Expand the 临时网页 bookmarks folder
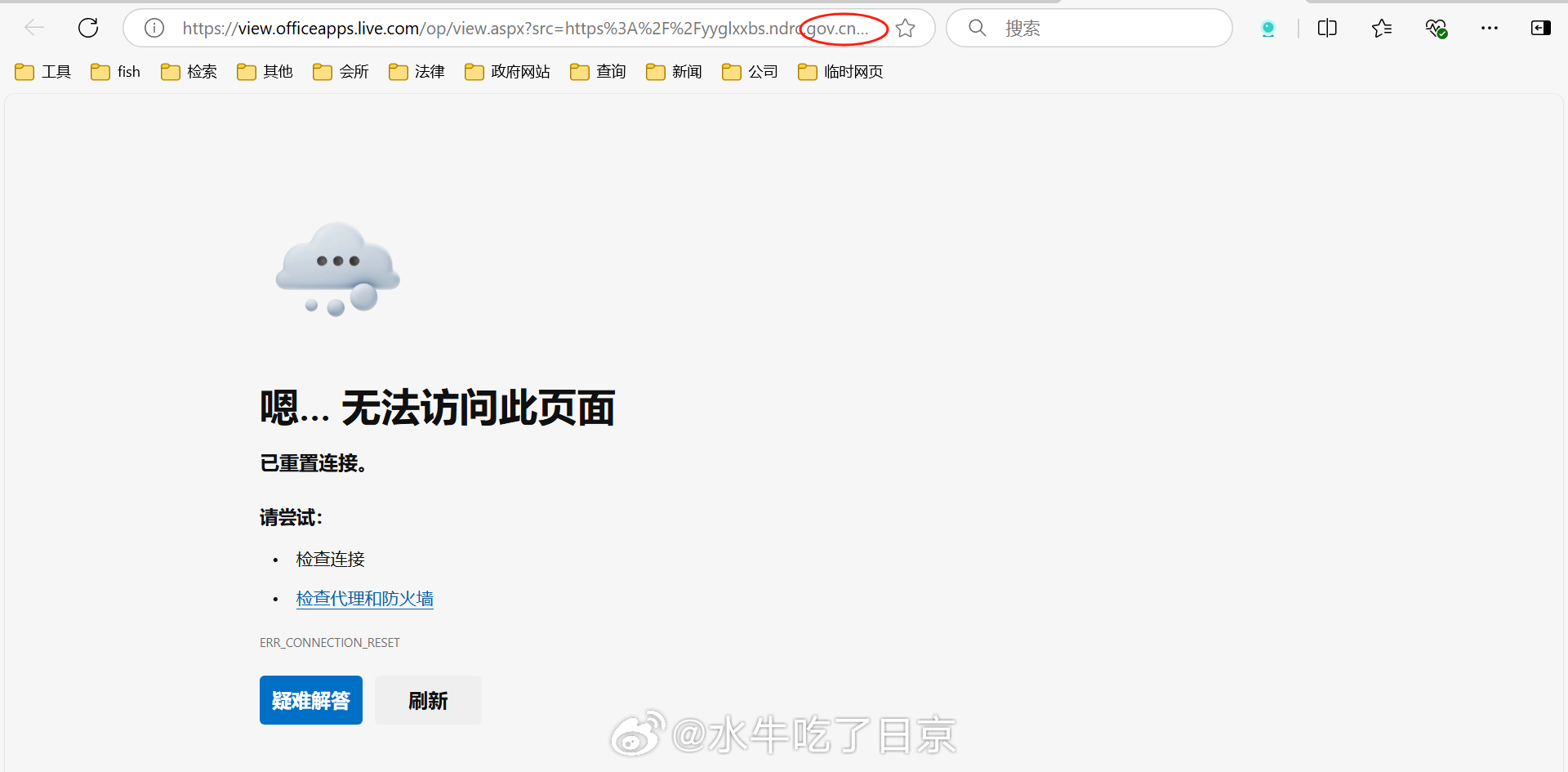1568x772 pixels. [x=840, y=72]
